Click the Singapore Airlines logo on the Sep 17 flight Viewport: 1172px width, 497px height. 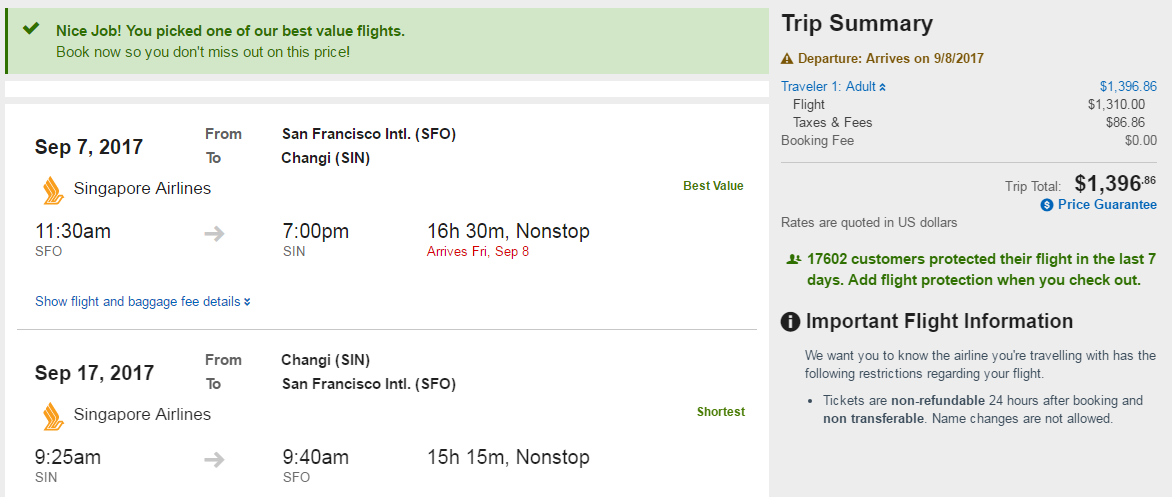pyautogui.click(x=52, y=416)
